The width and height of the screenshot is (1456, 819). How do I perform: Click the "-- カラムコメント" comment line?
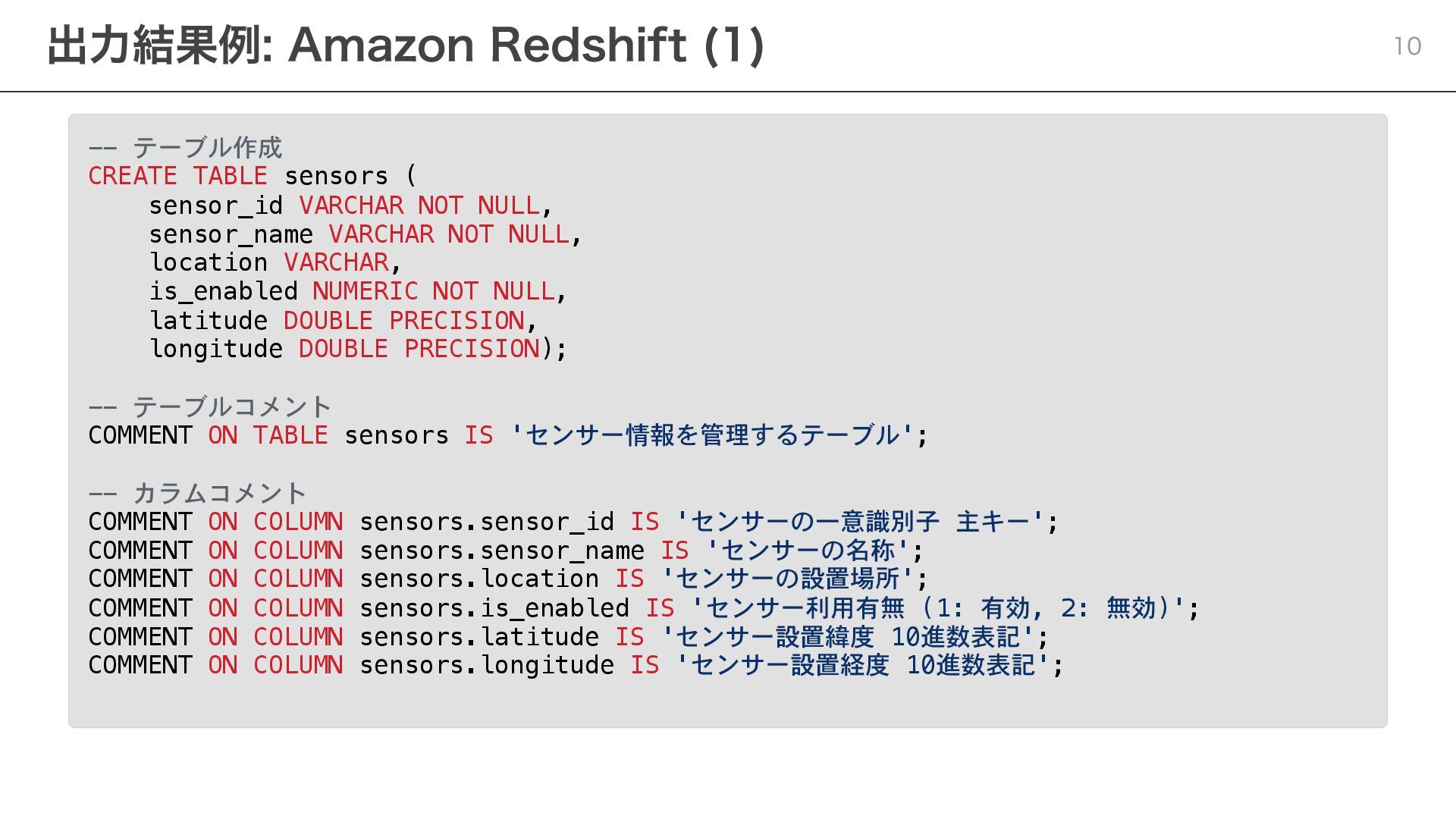[197, 493]
